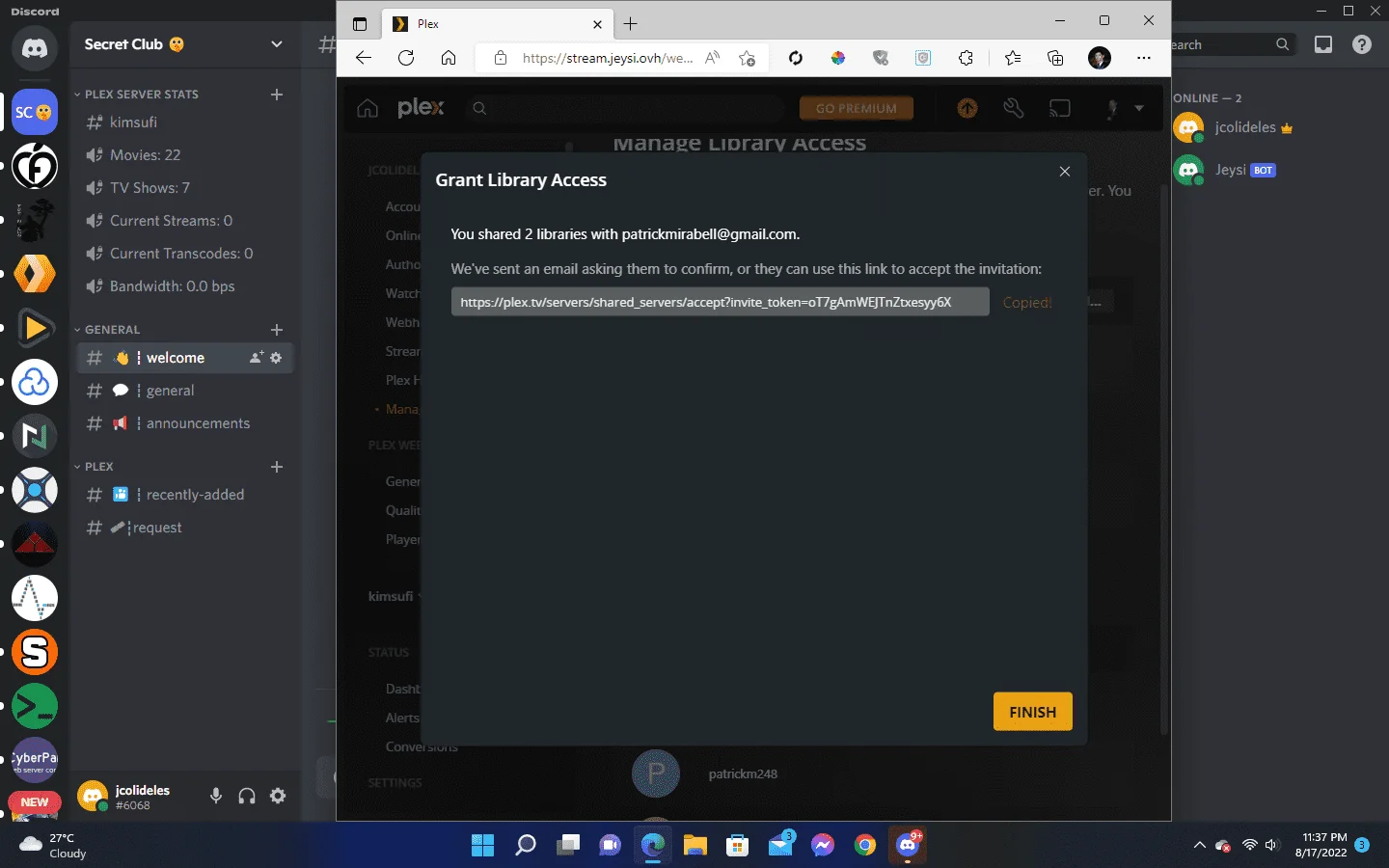Viewport: 1389px width, 868px height.
Task: Join the TV Shows: 7 voice channel
Action: point(185,188)
